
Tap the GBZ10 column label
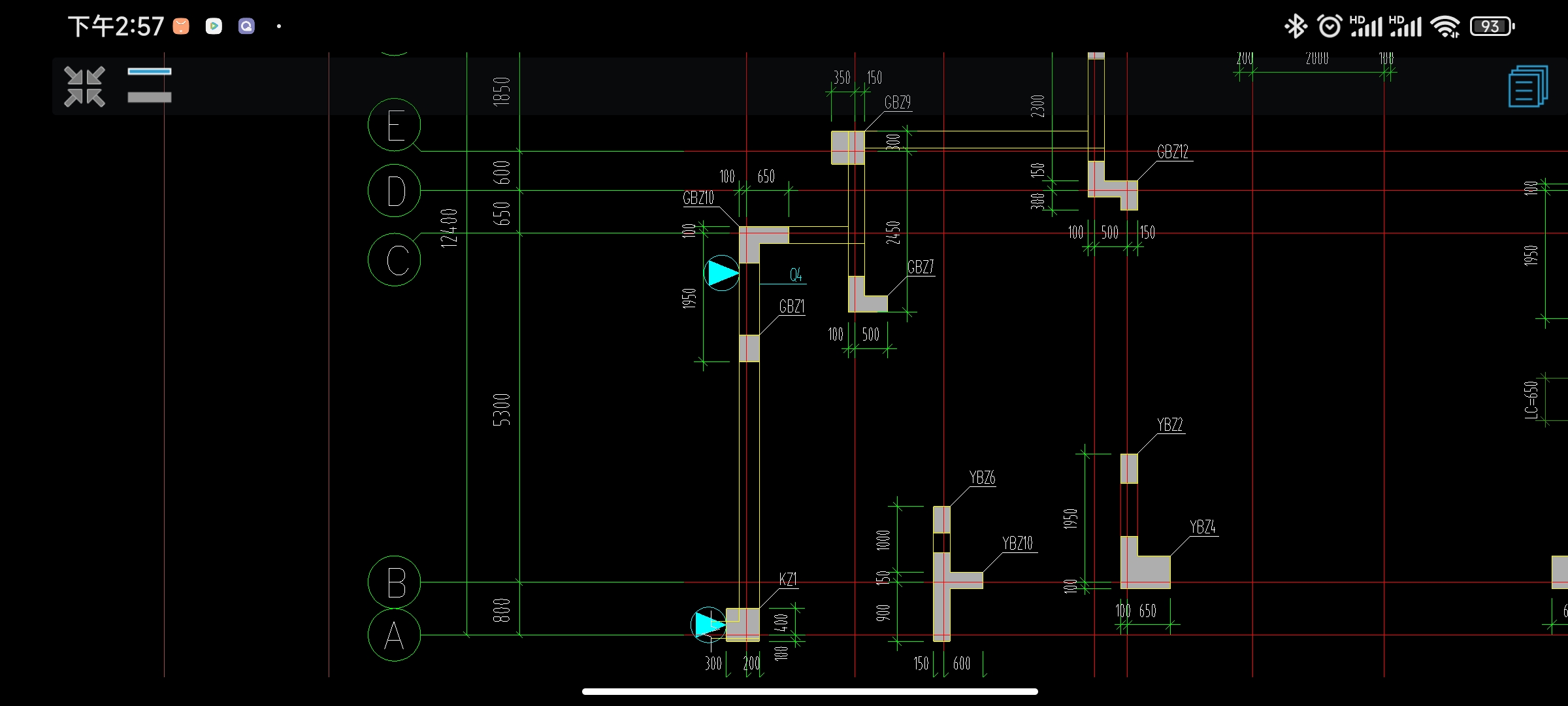[x=698, y=198]
